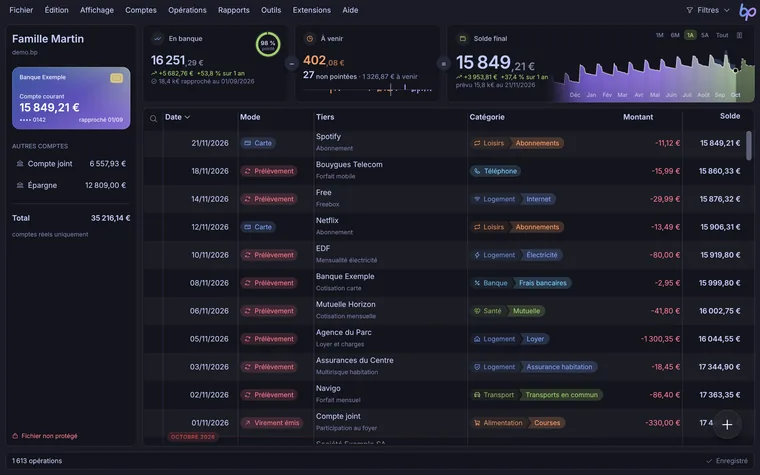Add a new operation with plus button
The height and width of the screenshot is (475, 760).
click(727, 425)
